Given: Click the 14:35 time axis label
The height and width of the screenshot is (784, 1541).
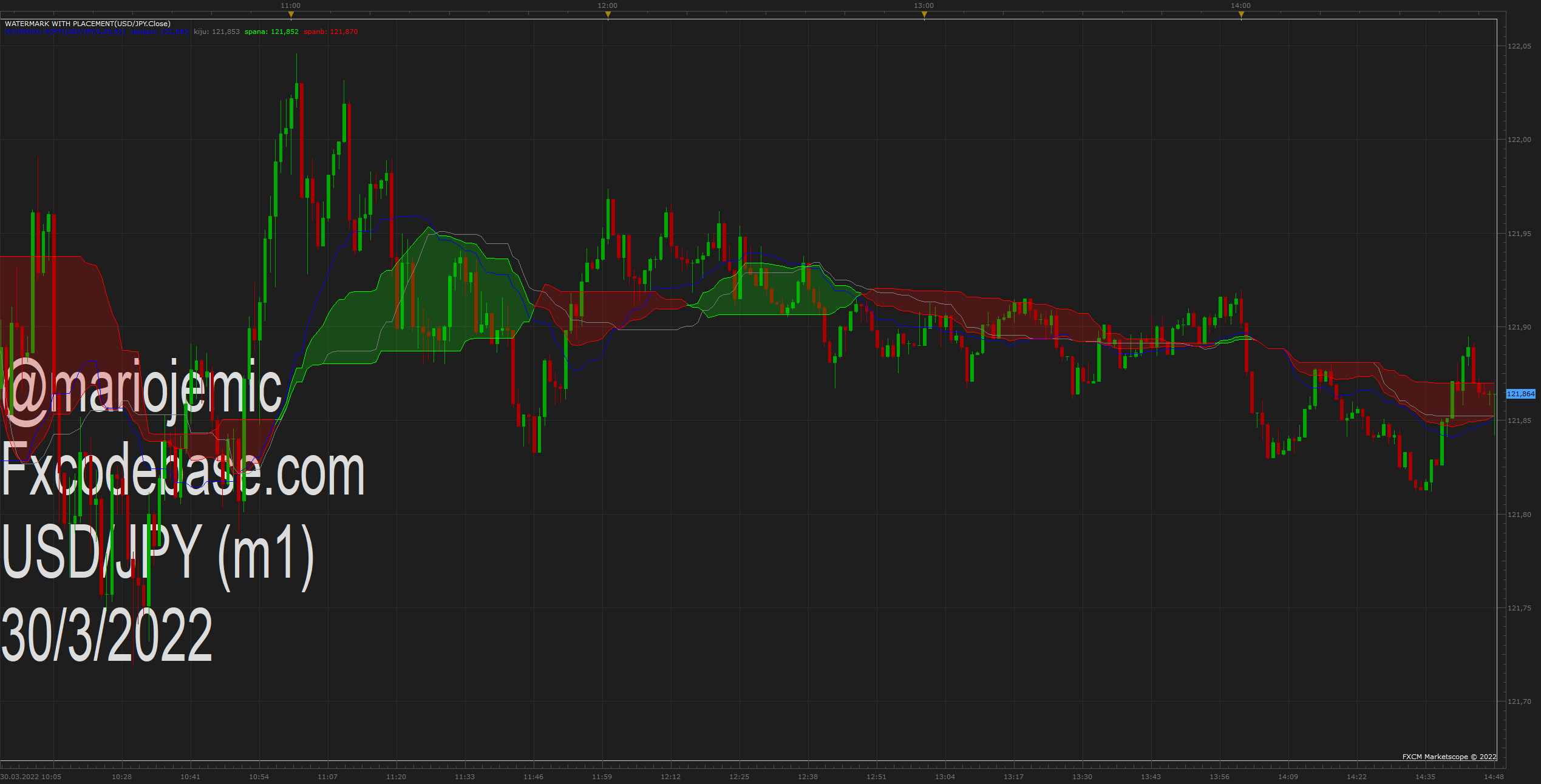Looking at the screenshot, I should (x=1426, y=777).
